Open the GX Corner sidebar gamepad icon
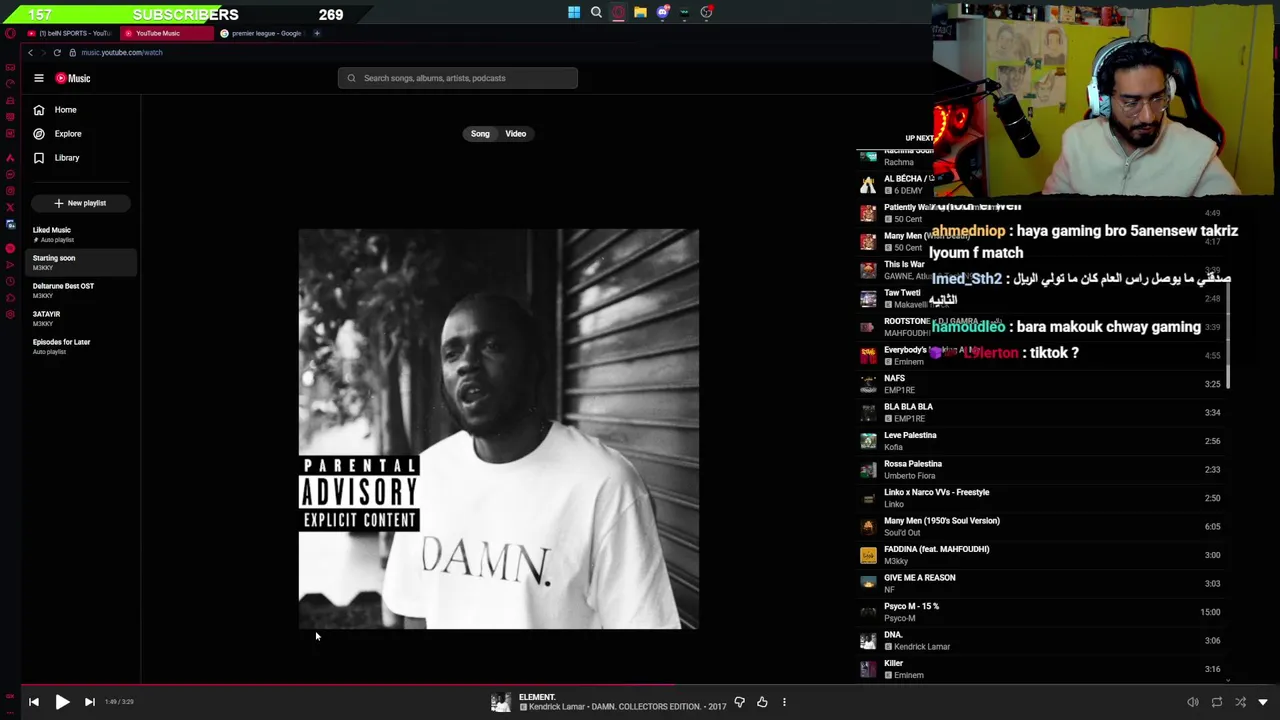The image size is (1280, 720). [10, 67]
